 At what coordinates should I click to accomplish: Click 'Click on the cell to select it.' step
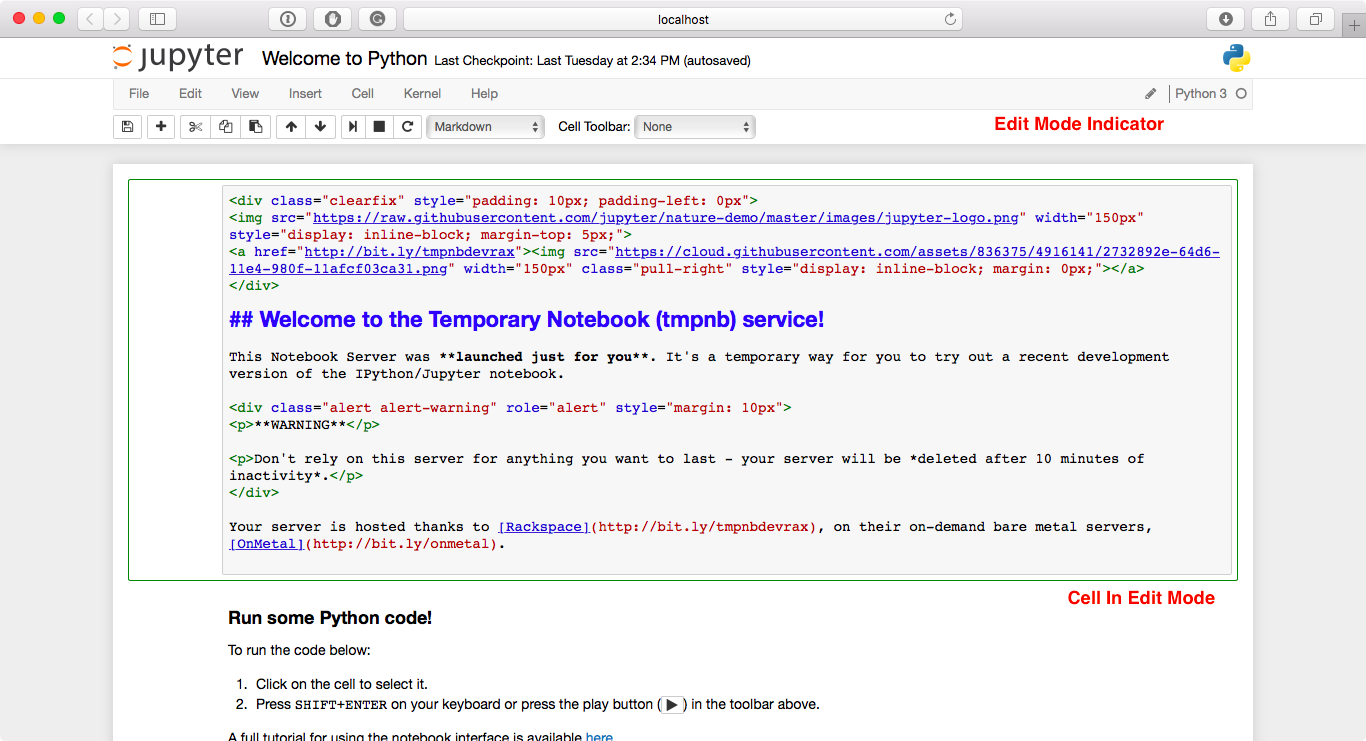pos(342,684)
